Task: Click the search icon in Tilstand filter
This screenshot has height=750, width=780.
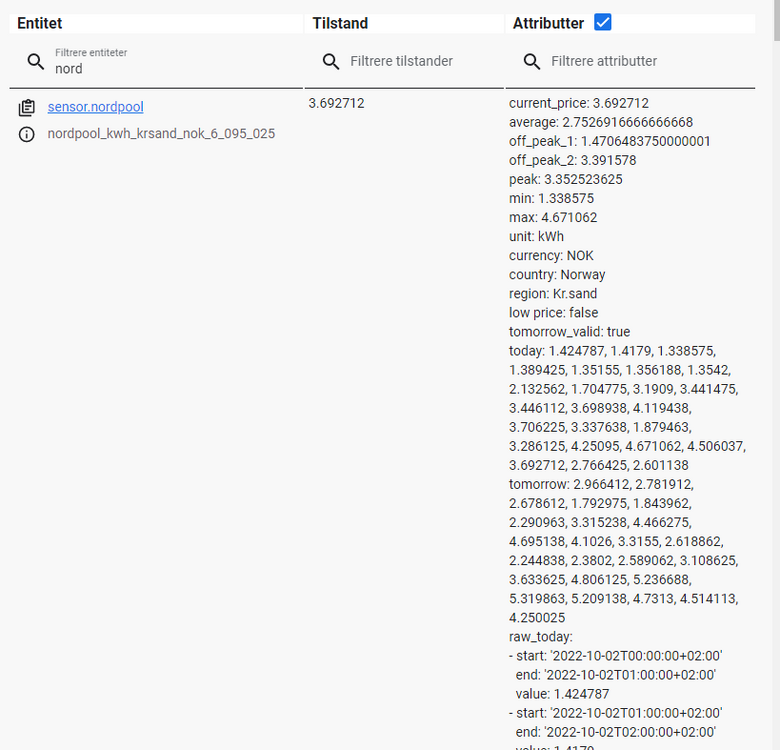Action: [331, 62]
